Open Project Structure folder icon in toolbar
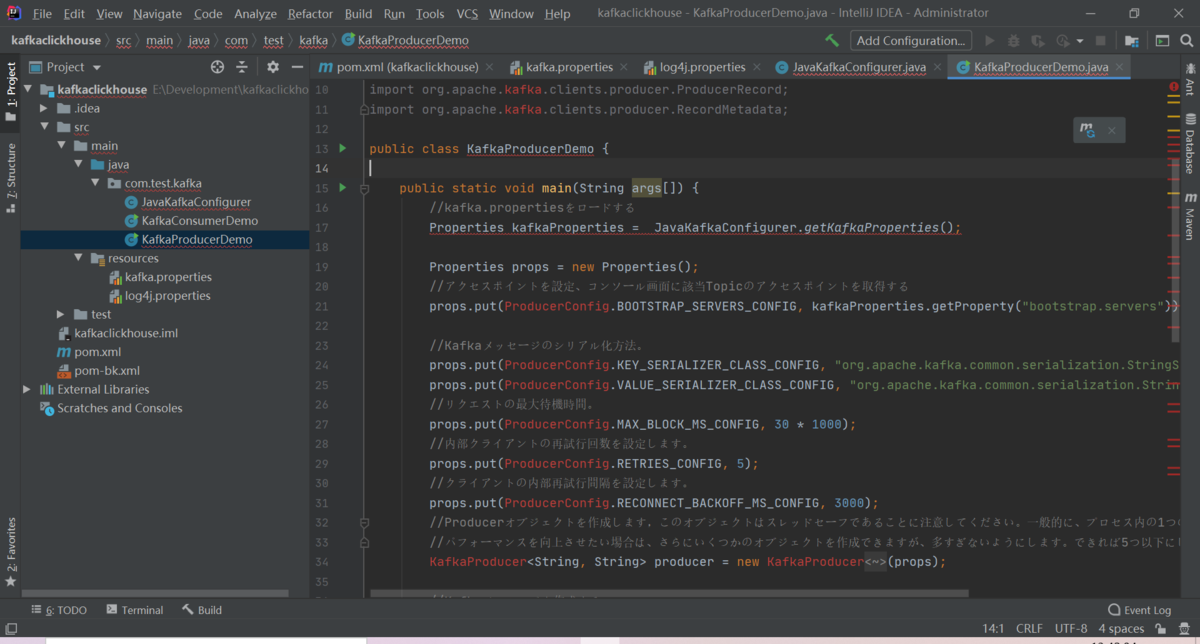Image resolution: width=1200 pixels, height=644 pixels. click(1131, 41)
